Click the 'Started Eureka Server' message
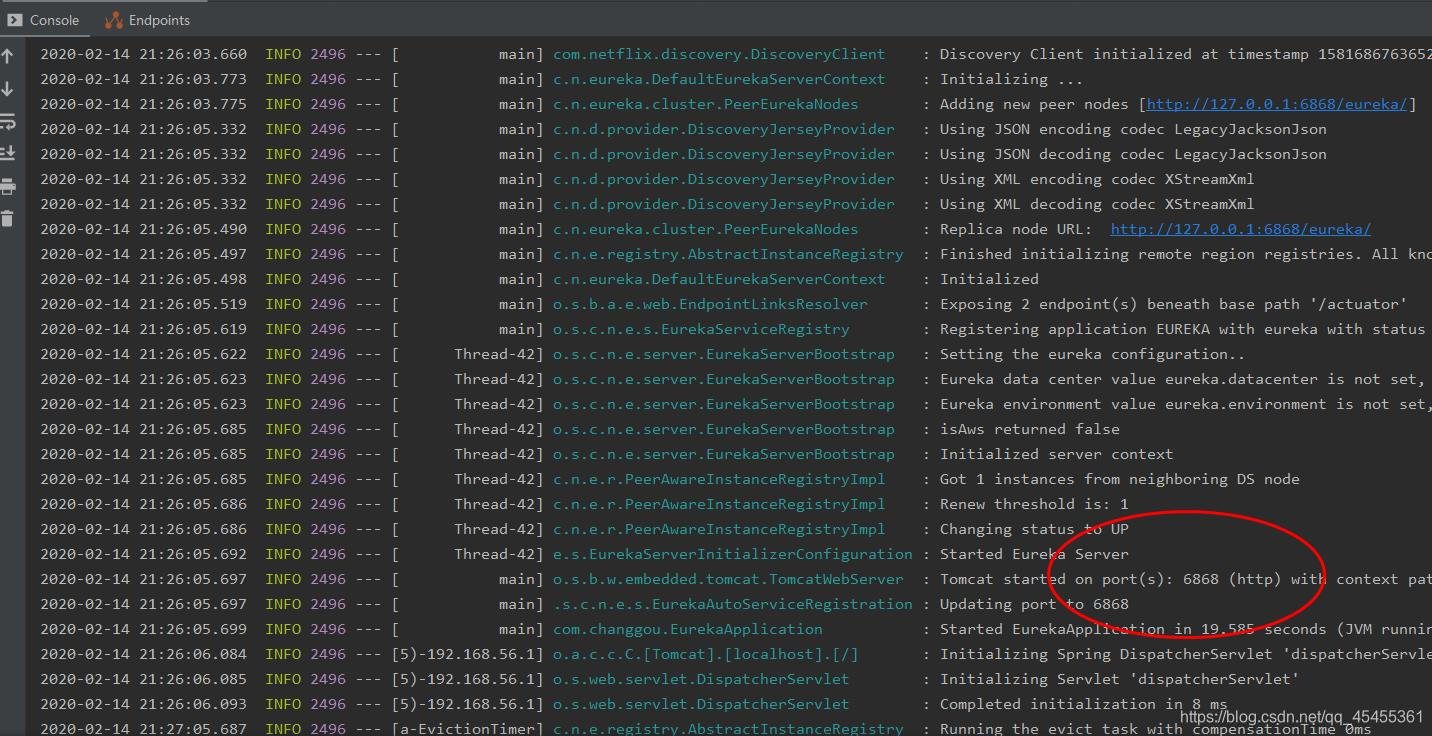1432x736 pixels. tap(1034, 554)
